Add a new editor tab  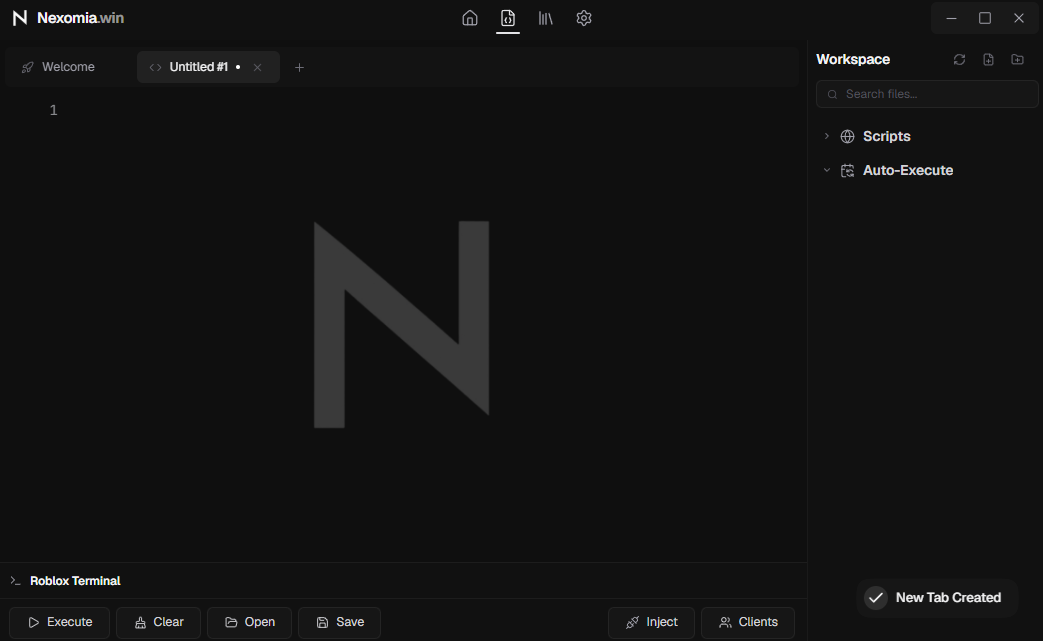click(x=299, y=67)
